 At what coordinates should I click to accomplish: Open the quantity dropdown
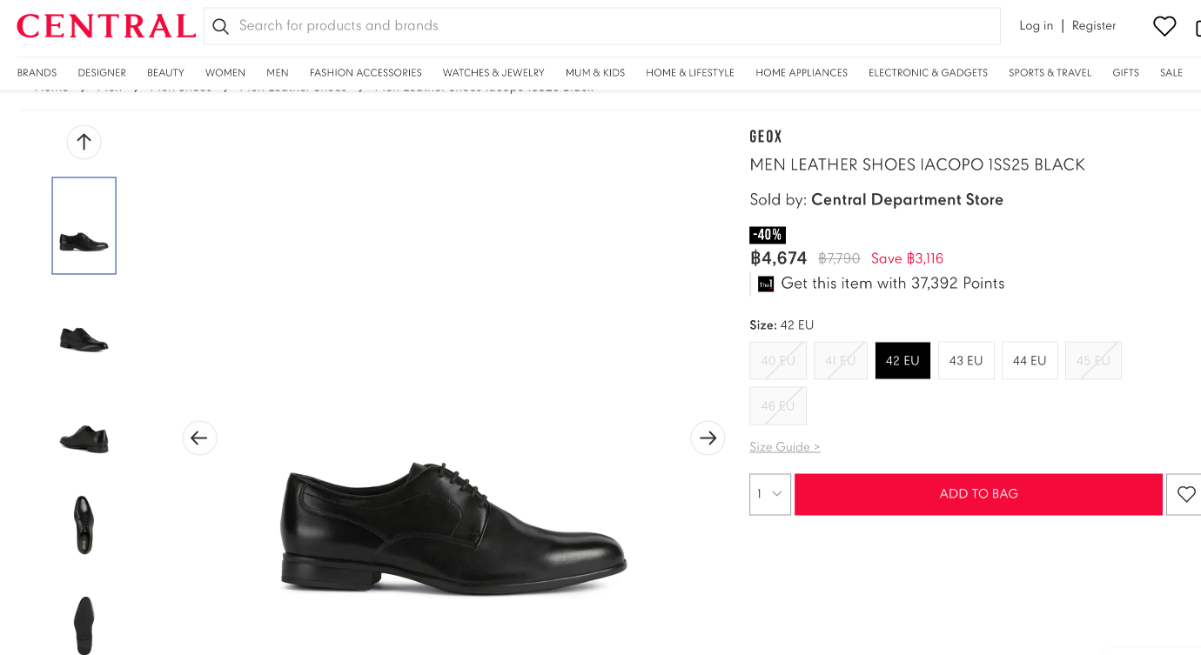pyautogui.click(x=770, y=494)
